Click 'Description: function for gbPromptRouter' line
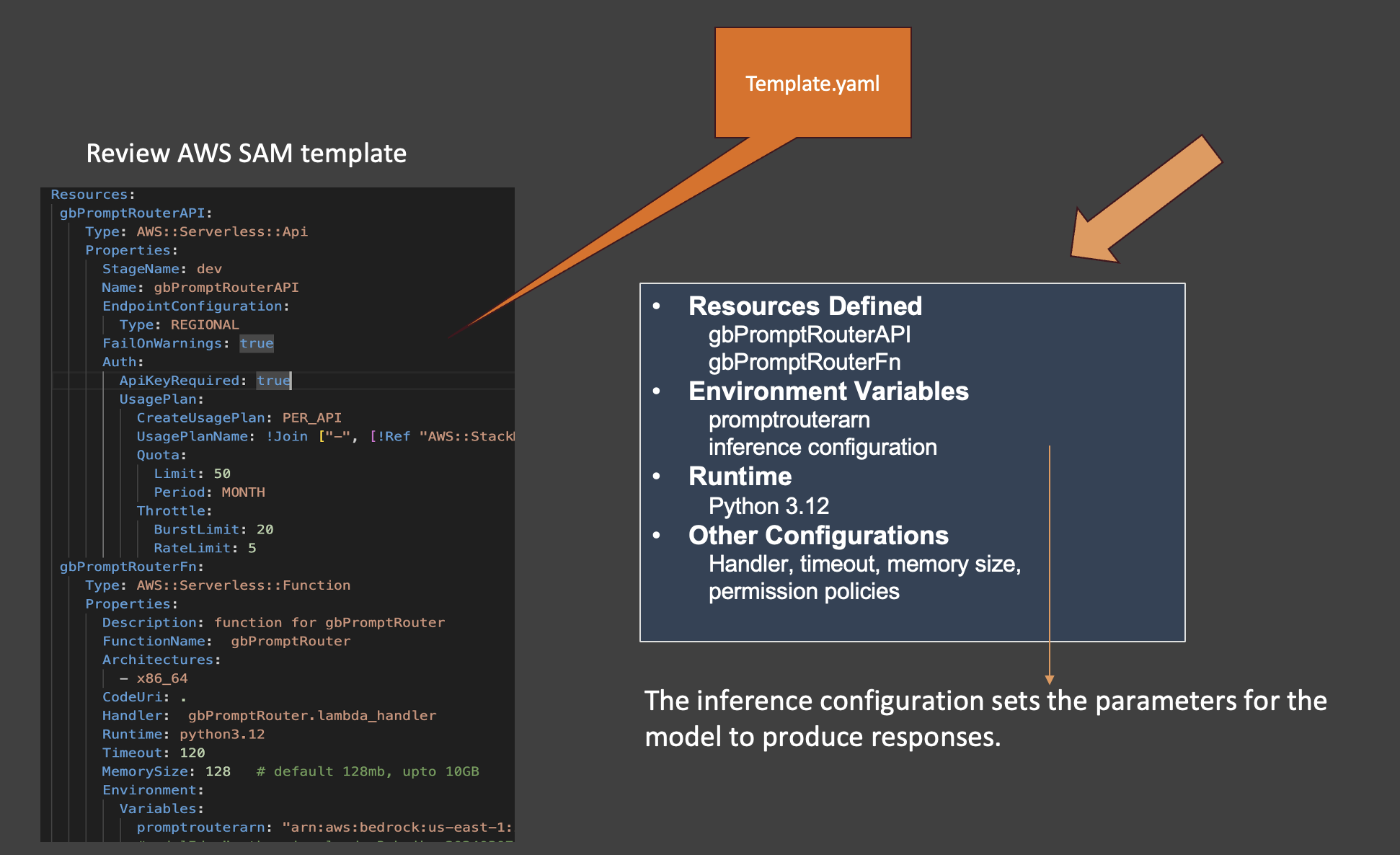This screenshot has height=855, width=1400. click(x=274, y=623)
